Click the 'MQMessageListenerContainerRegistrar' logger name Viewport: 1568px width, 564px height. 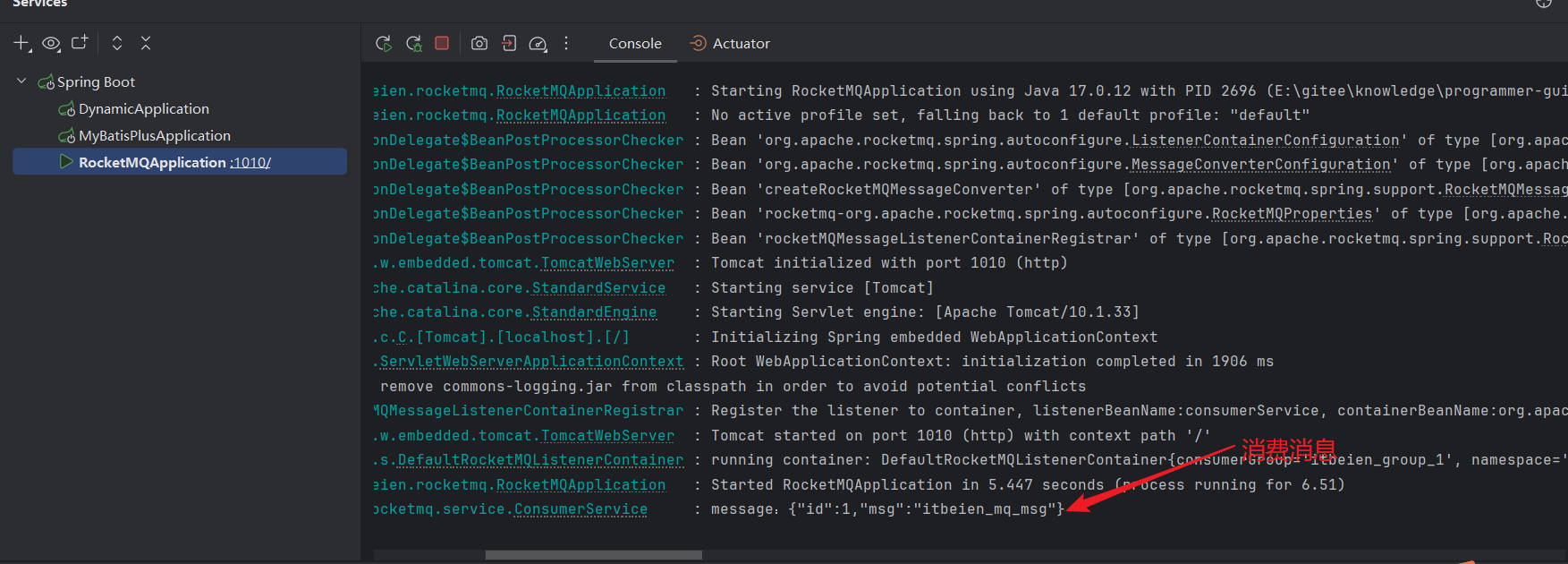tap(529, 411)
